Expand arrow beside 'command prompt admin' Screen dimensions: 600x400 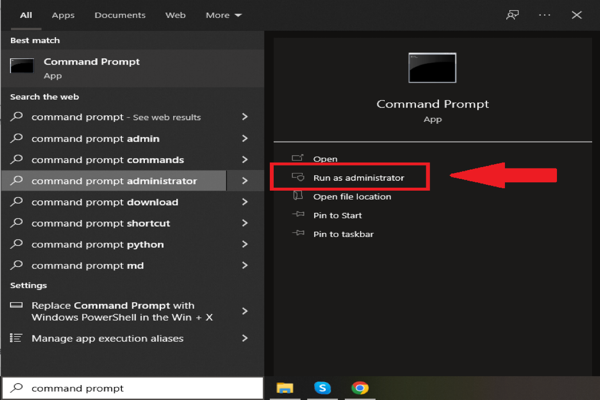(245, 138)
